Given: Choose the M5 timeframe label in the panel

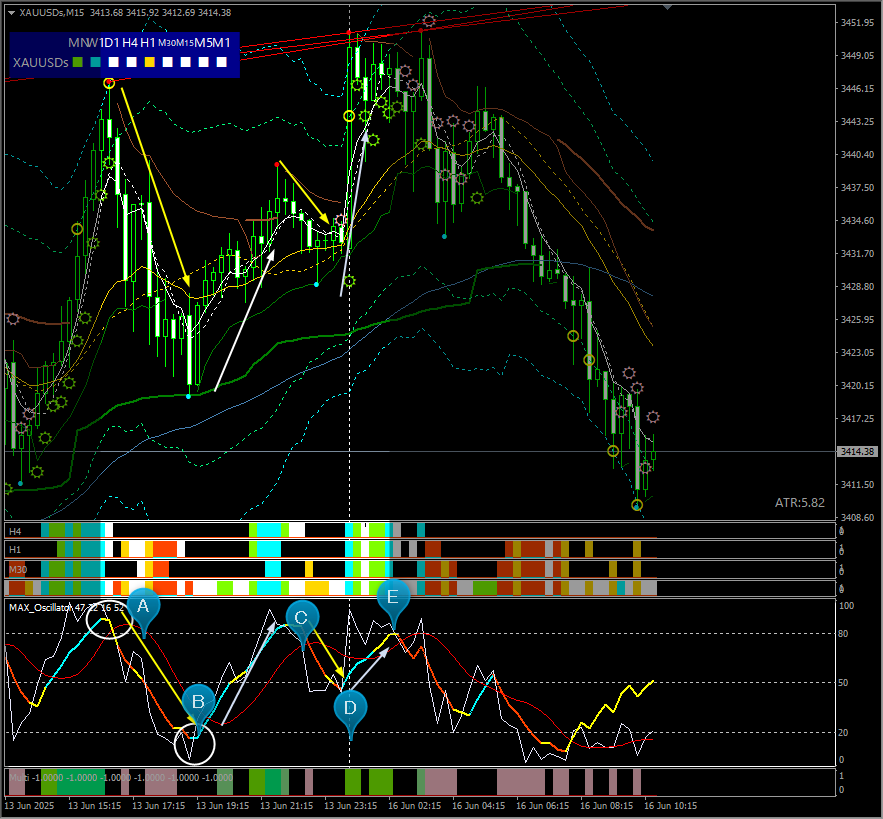Looking at the screenshot, I should click(203, 43).
